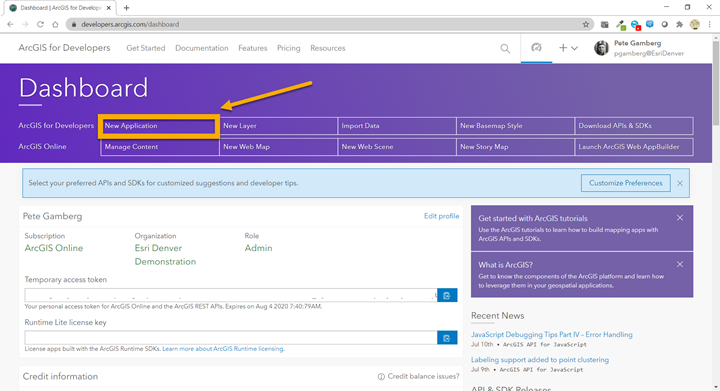720x391 pixels.
Task: Open Learn more about ArcGIS Runtime licensing
Action: (x=223, y=349)
